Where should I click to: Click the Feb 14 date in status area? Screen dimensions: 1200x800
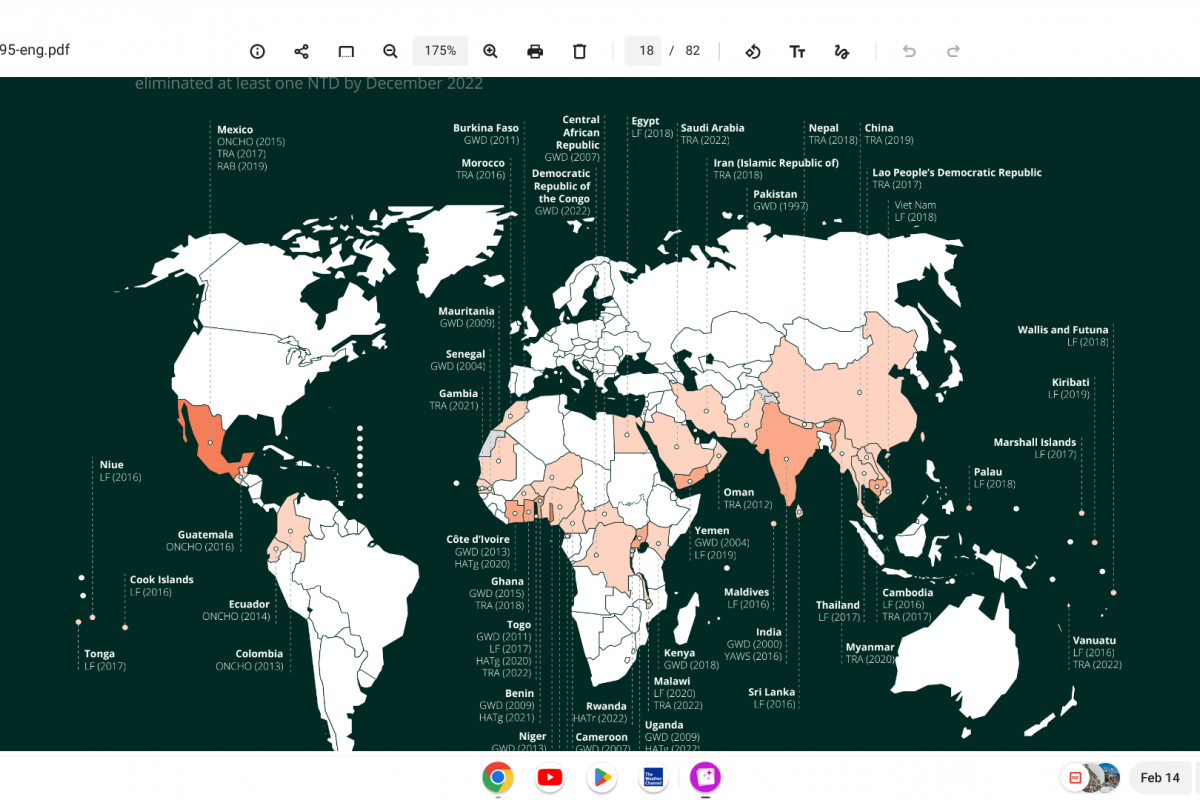(1159, 777)
